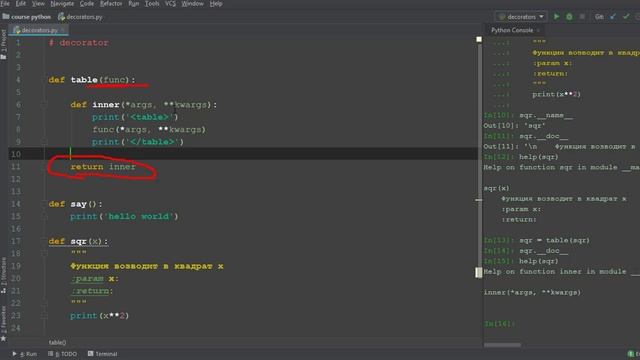Open the File menu
This screenshot has width=640, height=360.
coord(5,4)
